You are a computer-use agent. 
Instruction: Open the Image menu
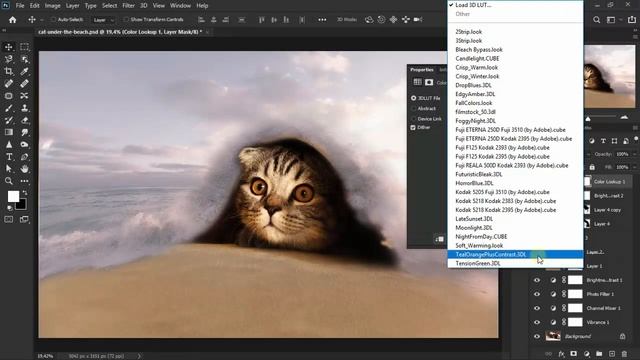click(53, 6)
